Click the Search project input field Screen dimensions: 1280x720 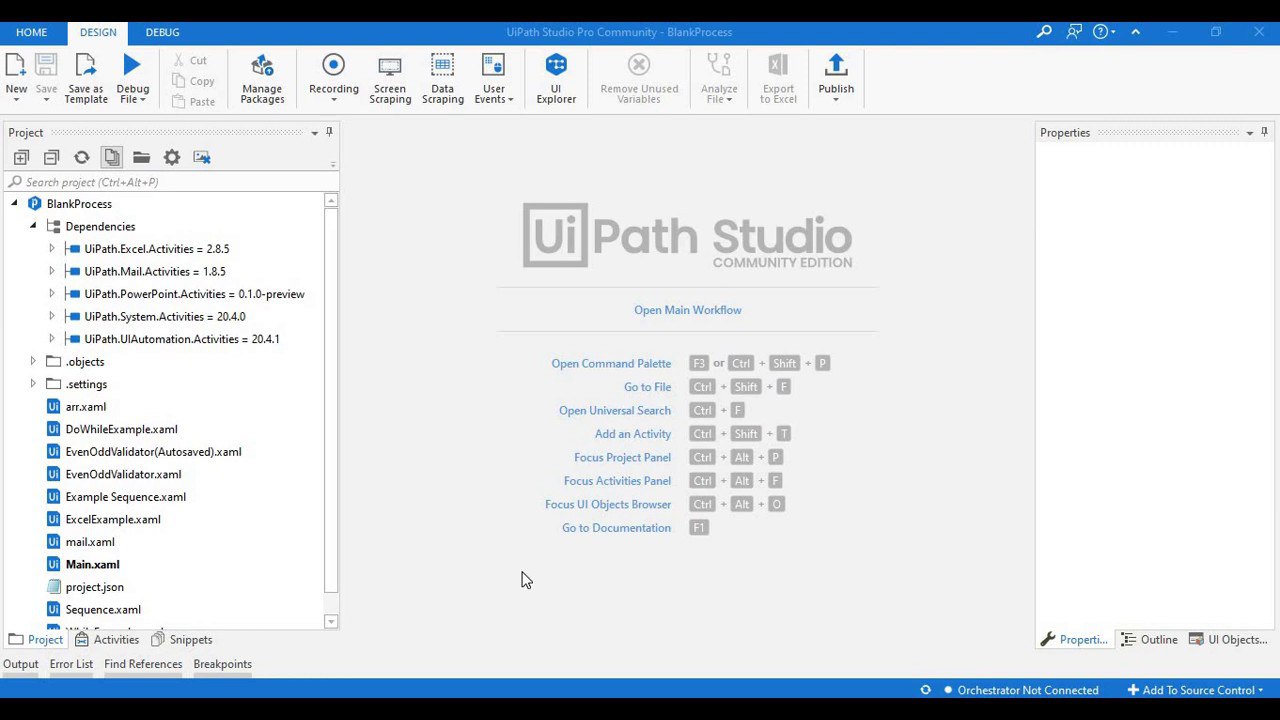click(170, 182)
